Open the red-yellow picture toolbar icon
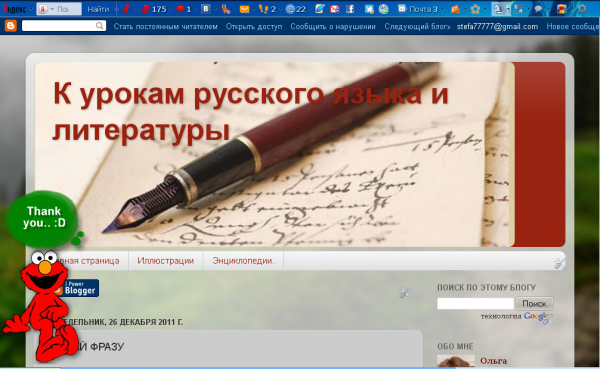Screen dimensions: 600x369 561,9
